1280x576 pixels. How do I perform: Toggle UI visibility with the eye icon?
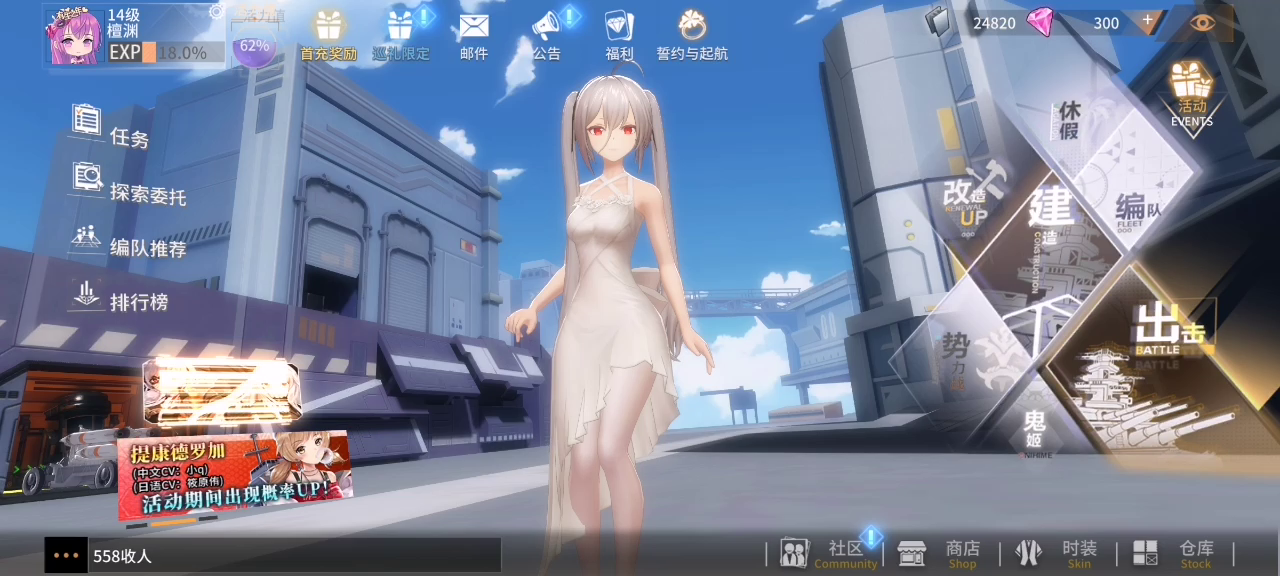pyautogui.click(x=1203, y=22)
